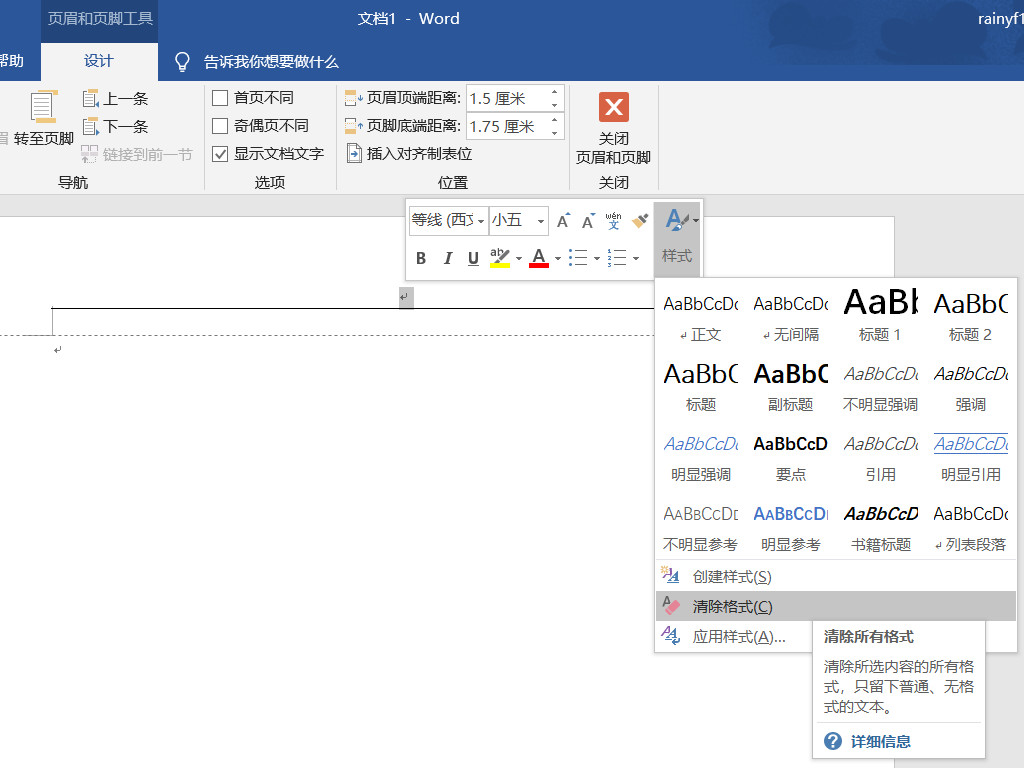The width and height of the screenshot is (1024, 768).
Task: Click the 链接到前一节 button
Action: tap(137, 154)
